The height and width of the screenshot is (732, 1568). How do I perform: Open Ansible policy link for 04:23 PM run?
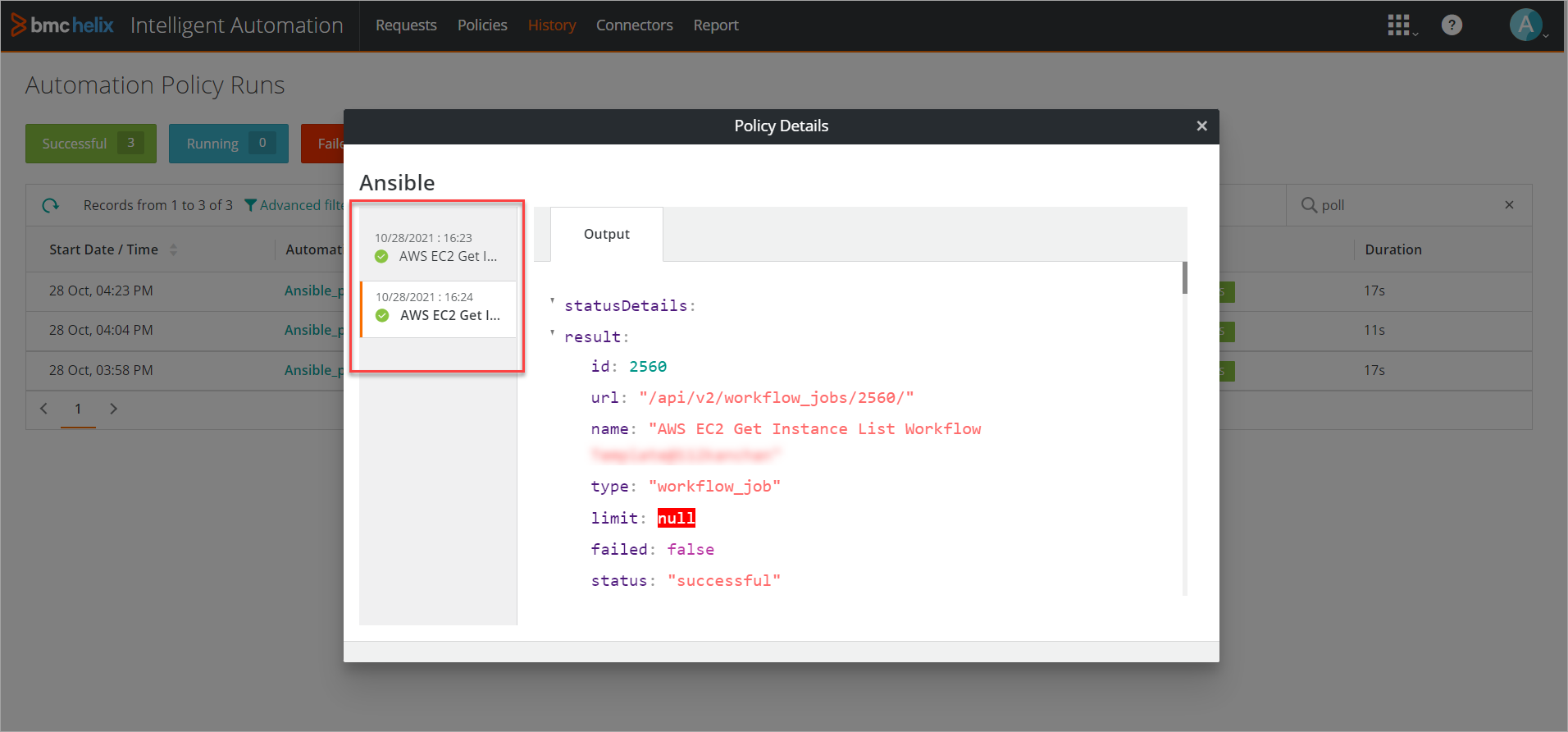tap(313, 291)
